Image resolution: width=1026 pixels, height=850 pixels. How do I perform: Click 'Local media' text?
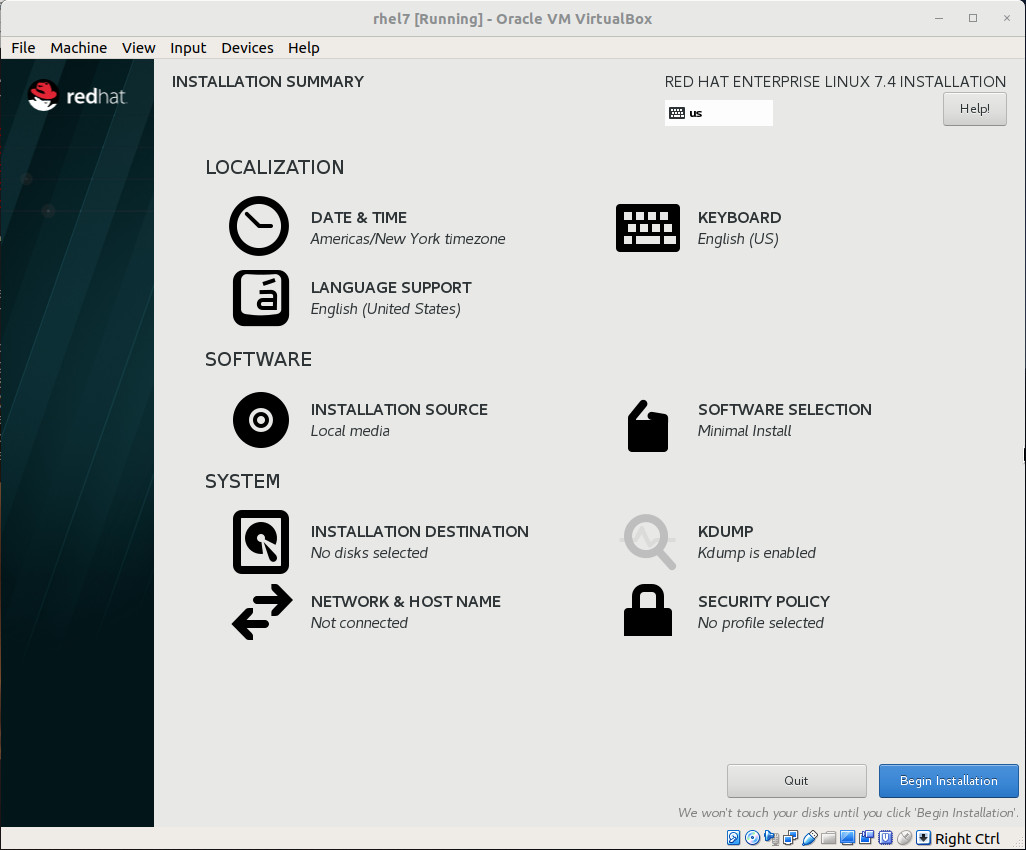350,431
